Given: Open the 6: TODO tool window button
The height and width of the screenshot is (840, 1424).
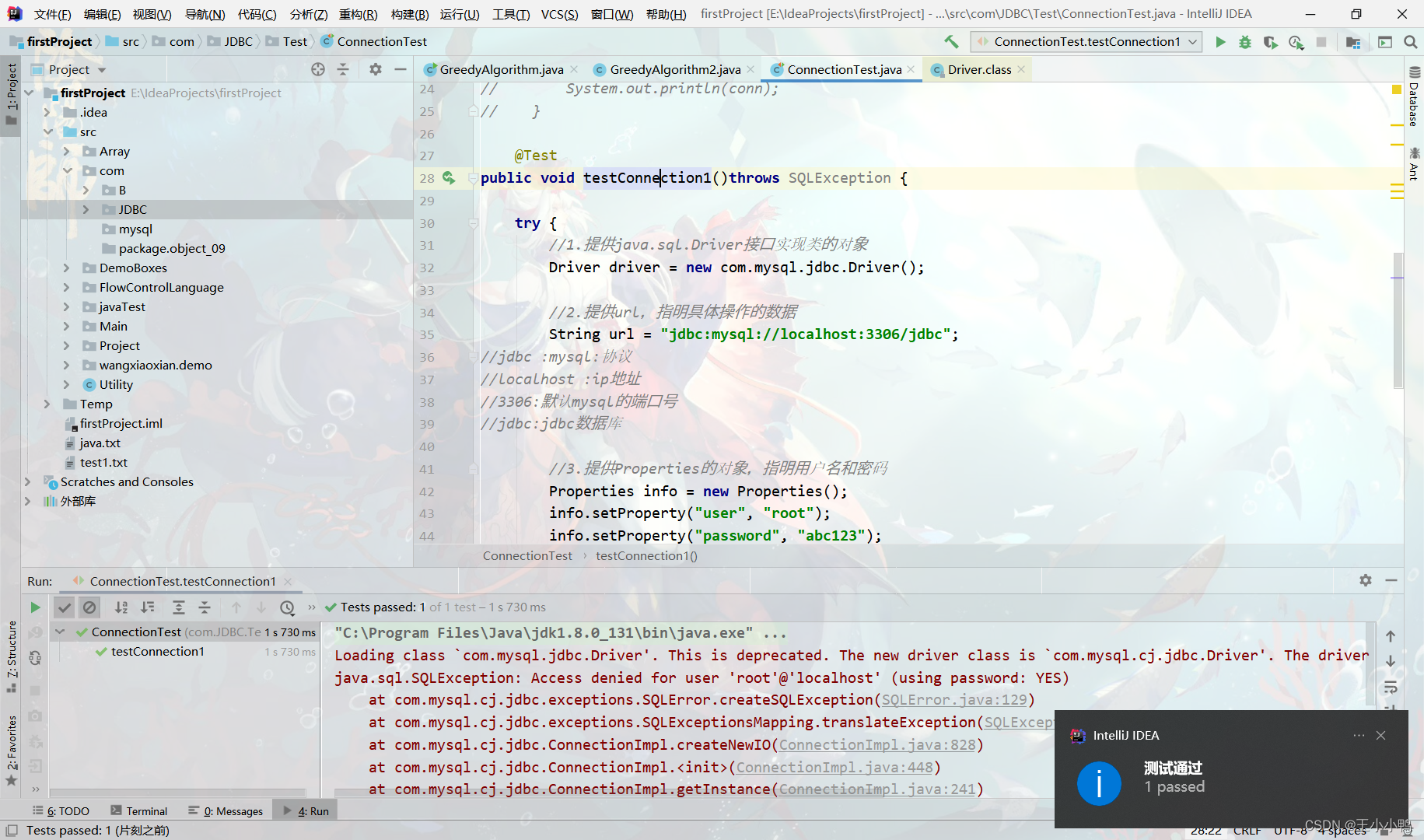Looking at the screenshot, I should (61, 811).
